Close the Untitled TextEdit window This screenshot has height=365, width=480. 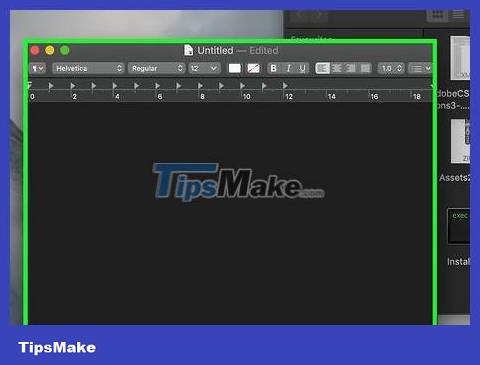point(35,50)
